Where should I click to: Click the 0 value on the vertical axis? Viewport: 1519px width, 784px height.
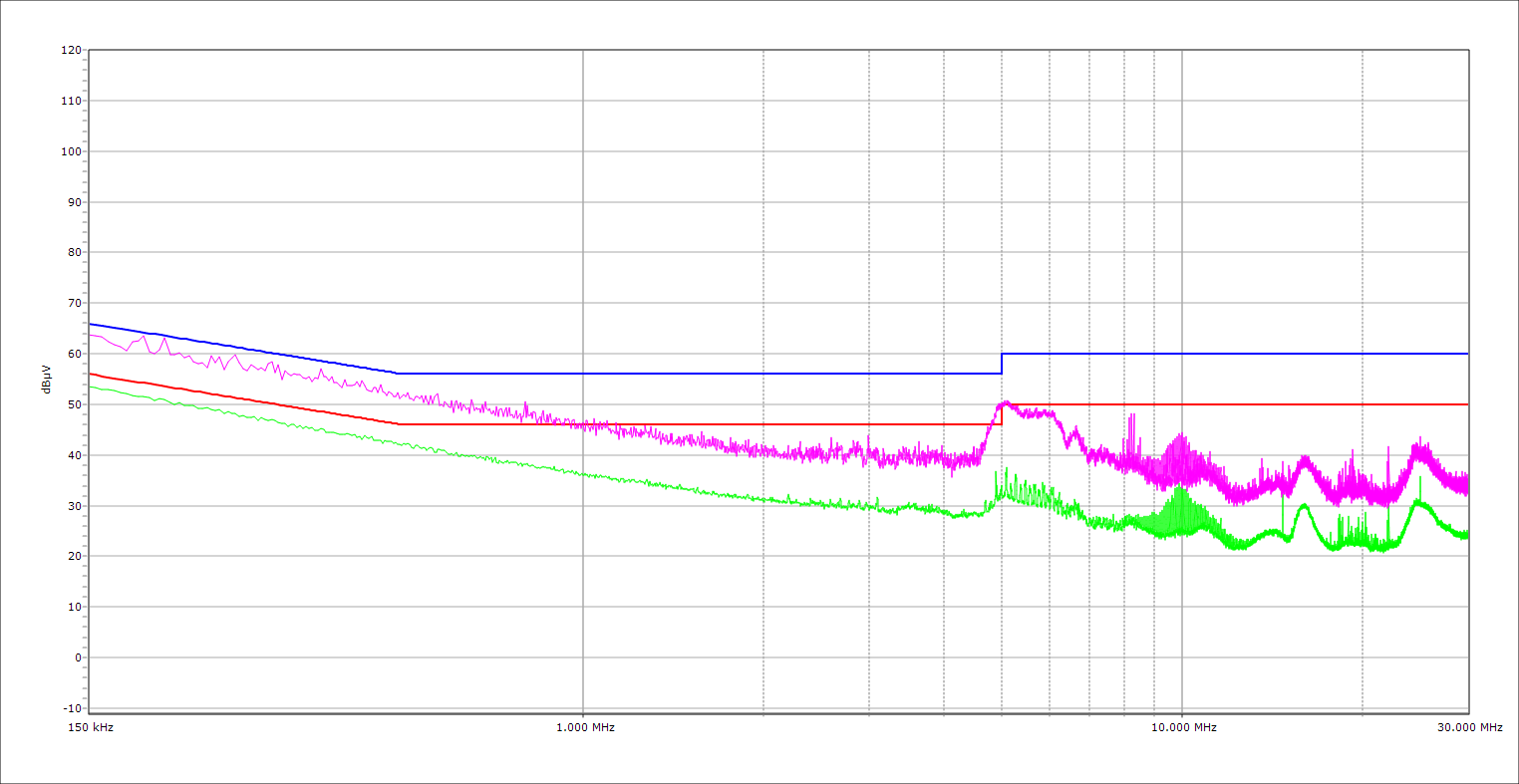(x=77, y=657)
